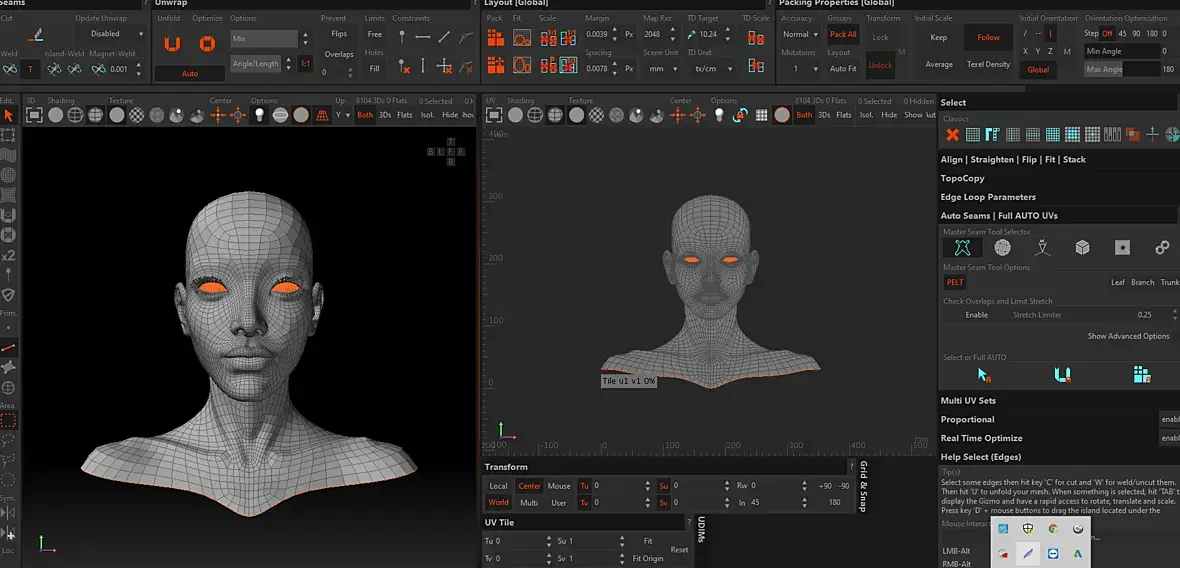Click the Full AUTO packing icon

point(1142,375)
